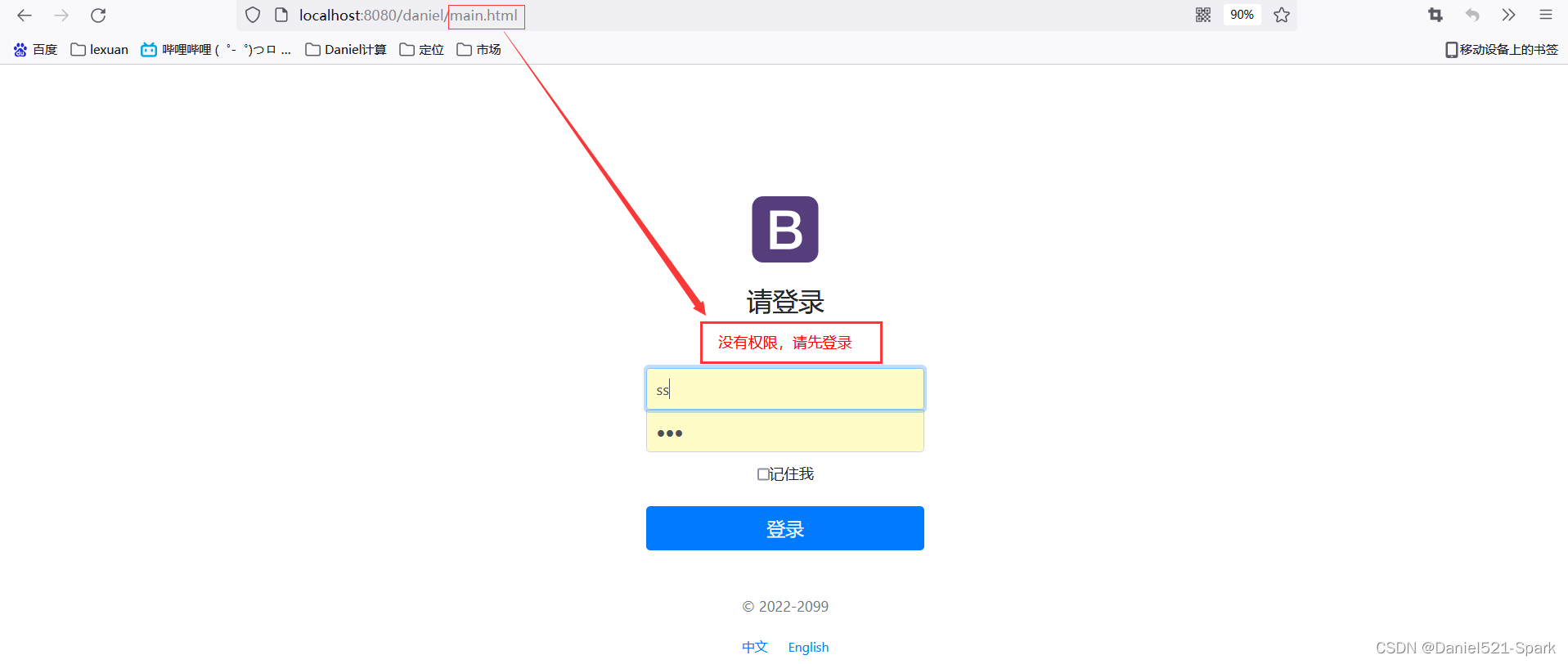Click the red 没有权限，请先登录 message
This screenshot has width=1568, height=664.
(785, 343)
